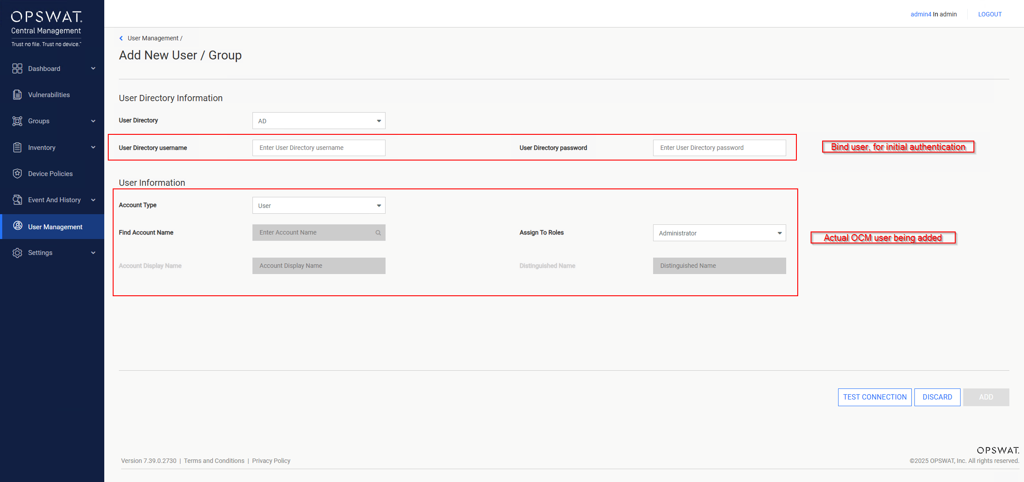Expand the Inventory menu chevron

point(93,148)
